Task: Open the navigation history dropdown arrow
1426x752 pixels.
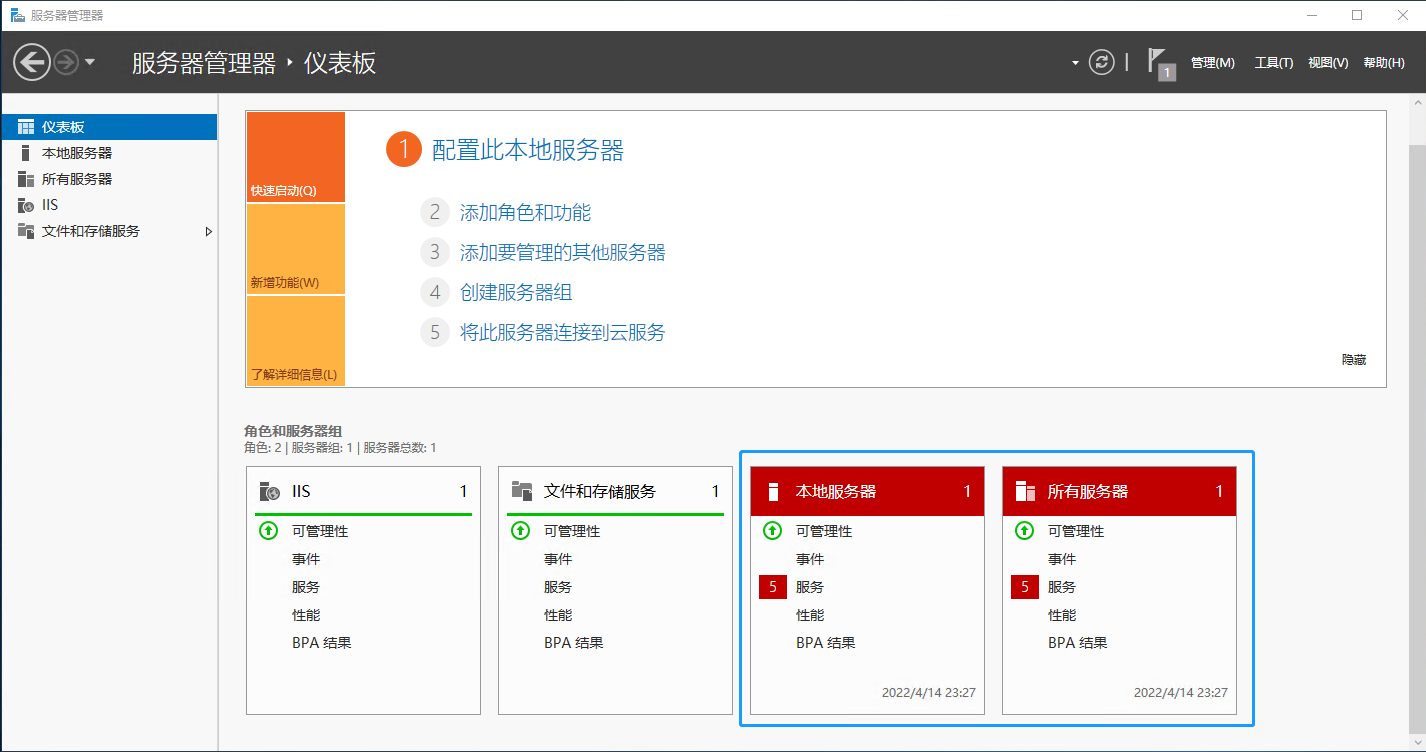Action: [x=90, y=63]
